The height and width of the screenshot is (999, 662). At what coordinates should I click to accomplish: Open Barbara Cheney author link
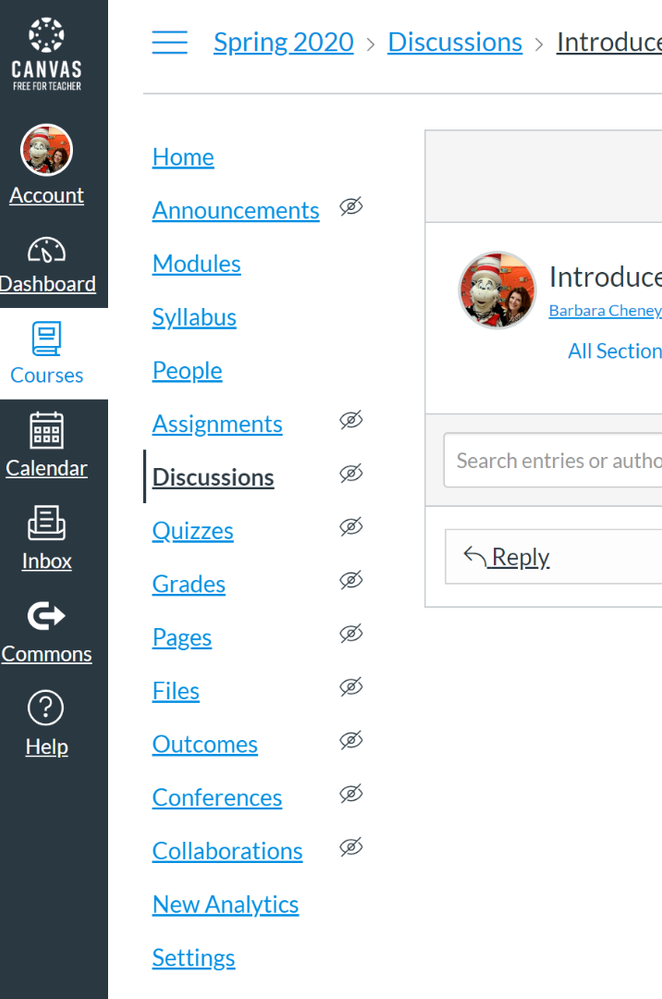click(604, 311)
